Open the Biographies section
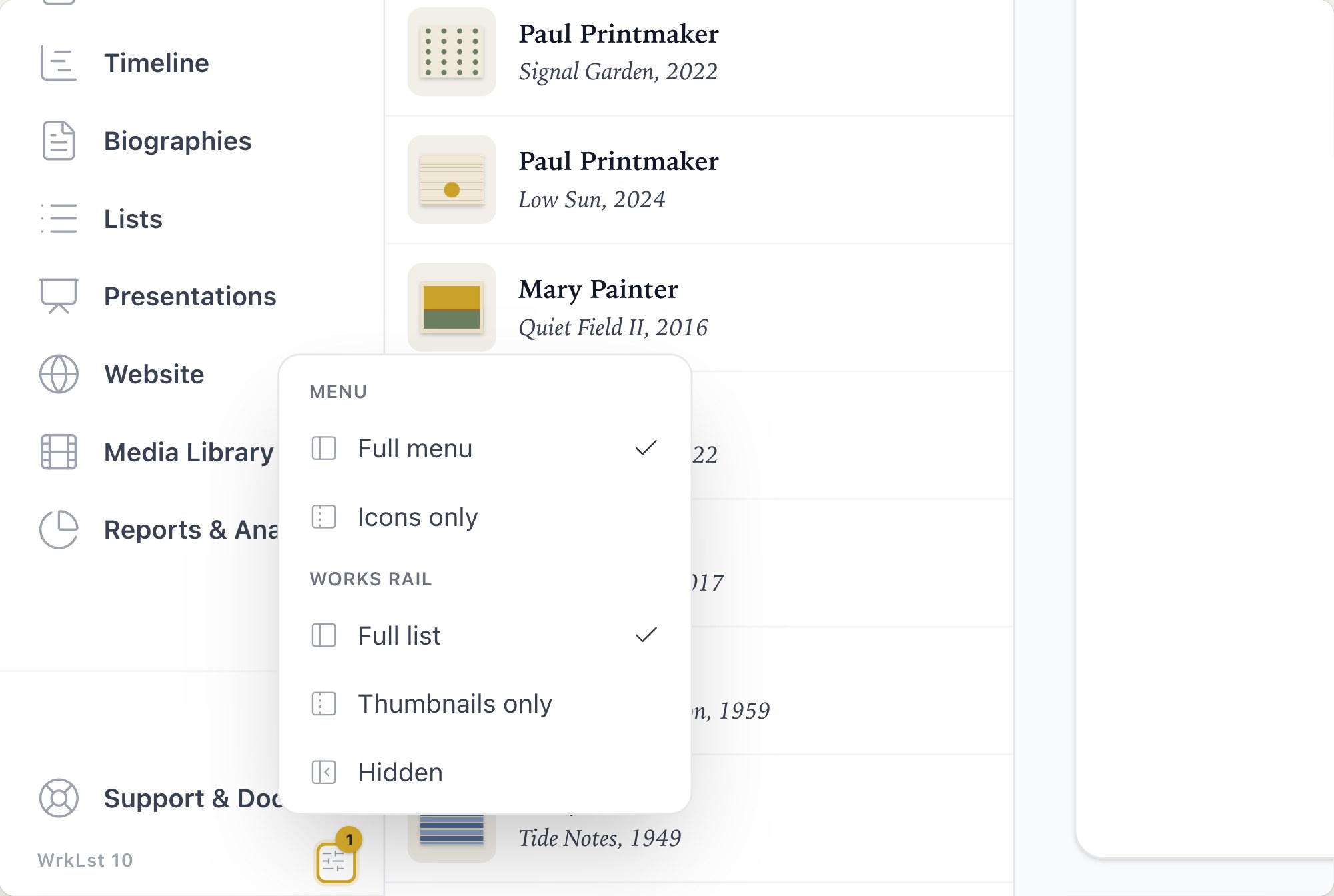The image size is (1334, 896). (x=178, y=141)
